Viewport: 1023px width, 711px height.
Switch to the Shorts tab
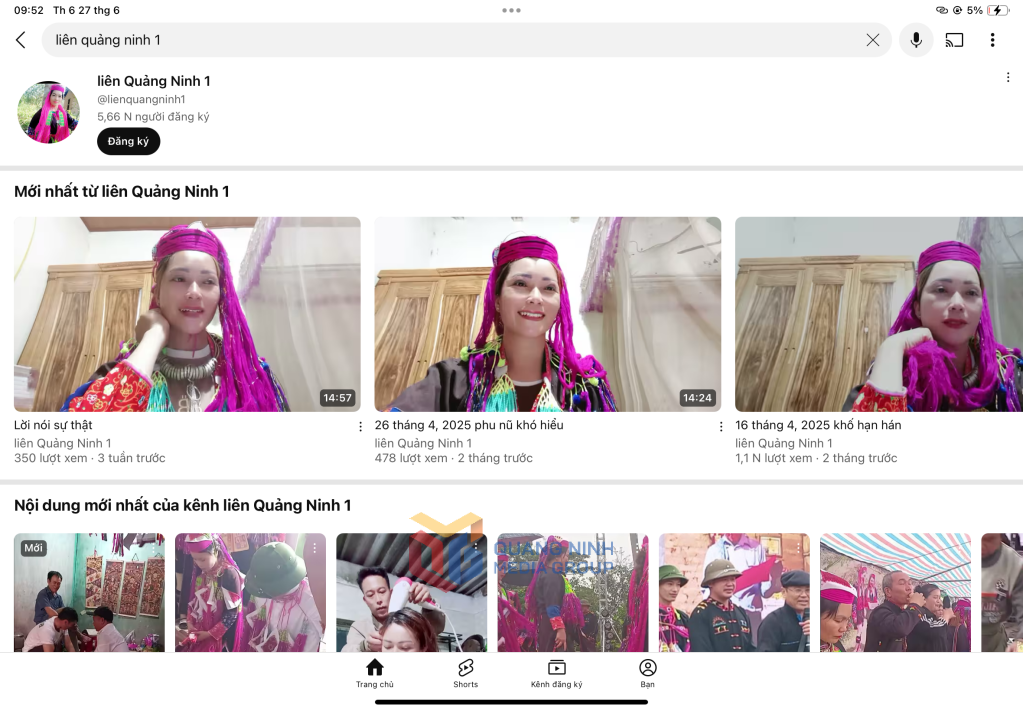pyautogui.click(x=465, y=673)
